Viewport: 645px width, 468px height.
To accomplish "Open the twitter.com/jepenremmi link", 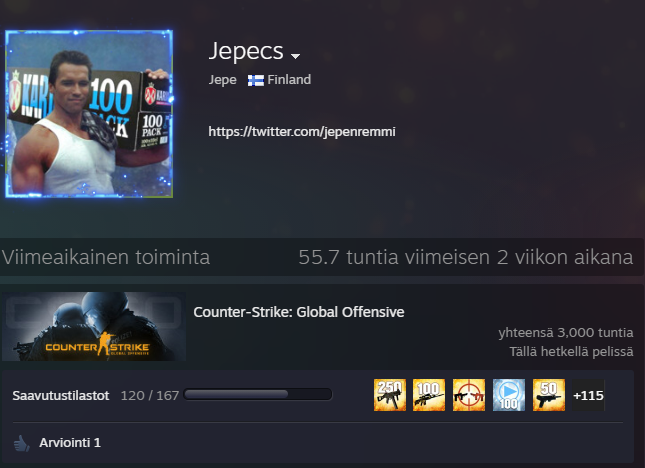I will coord(302,132).
